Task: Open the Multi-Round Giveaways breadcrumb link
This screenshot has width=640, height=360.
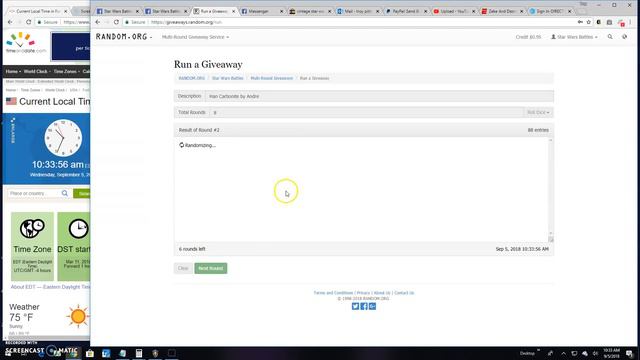Action: tap(271, 78)
